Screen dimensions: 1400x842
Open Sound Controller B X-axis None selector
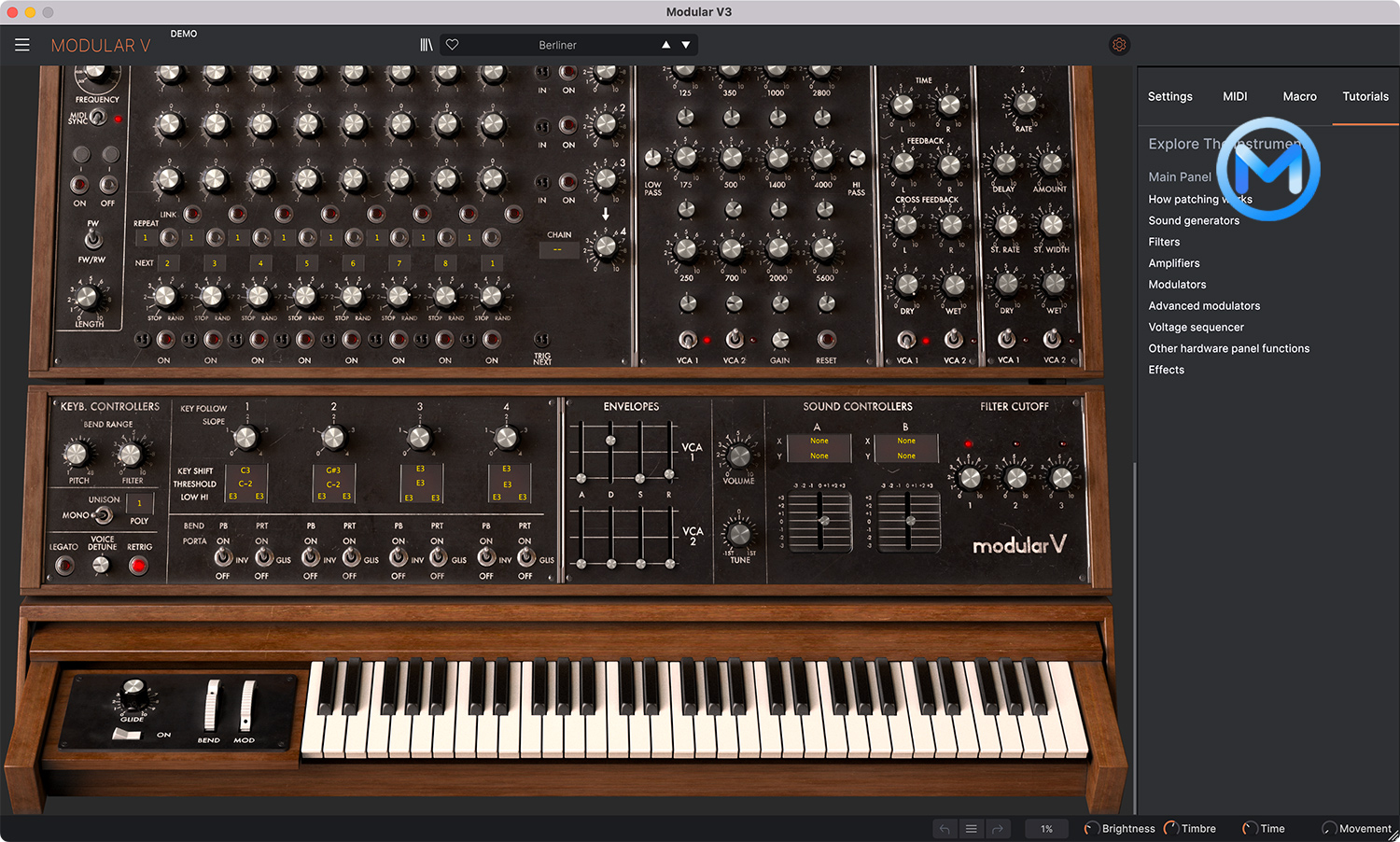click(906, 441)
